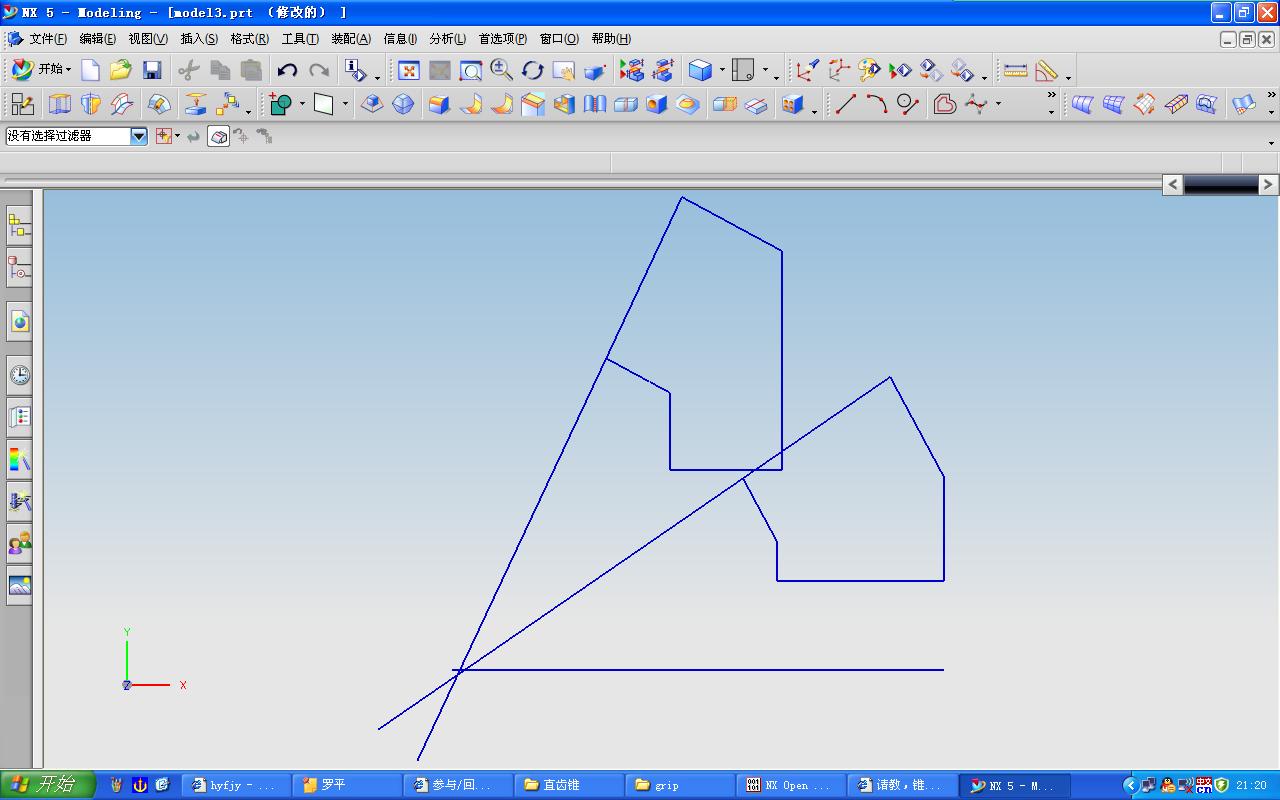Image resolution: width=1280 pixels, height=800 pixels.
Task: Open the 文件(F) menu
Action: click(47, 39)
